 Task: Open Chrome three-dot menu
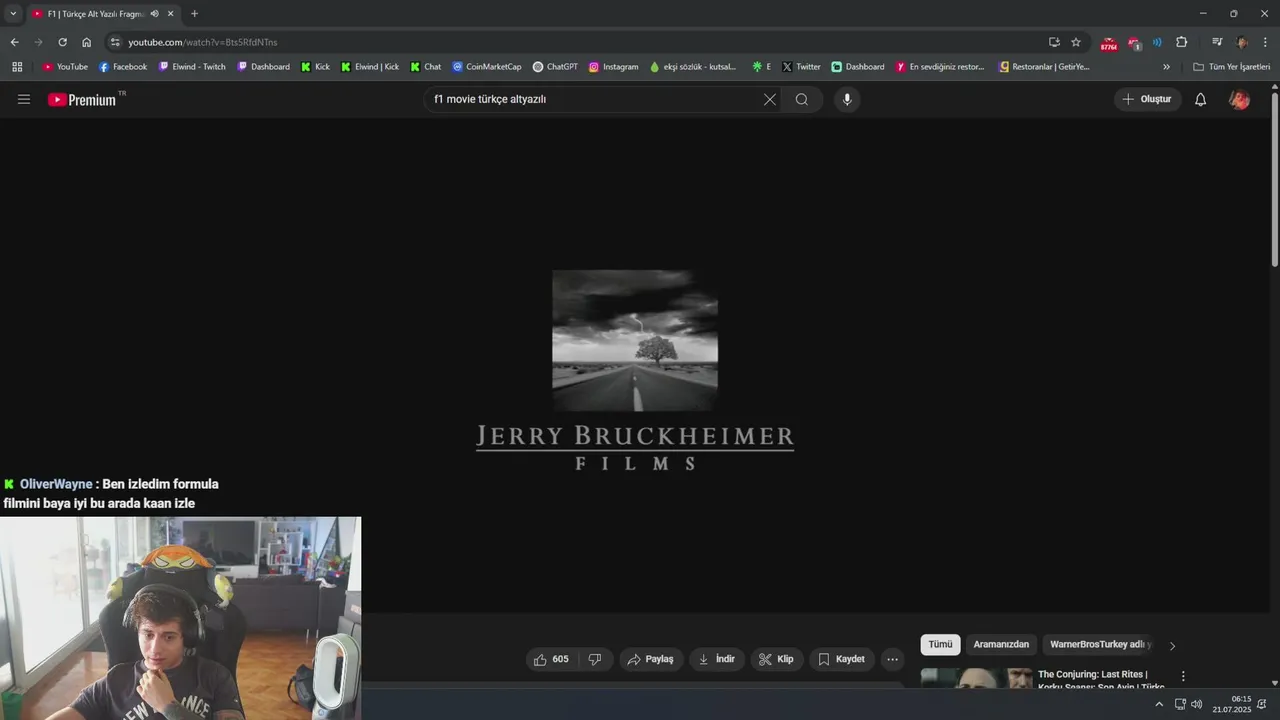(x=1265, y=42)
